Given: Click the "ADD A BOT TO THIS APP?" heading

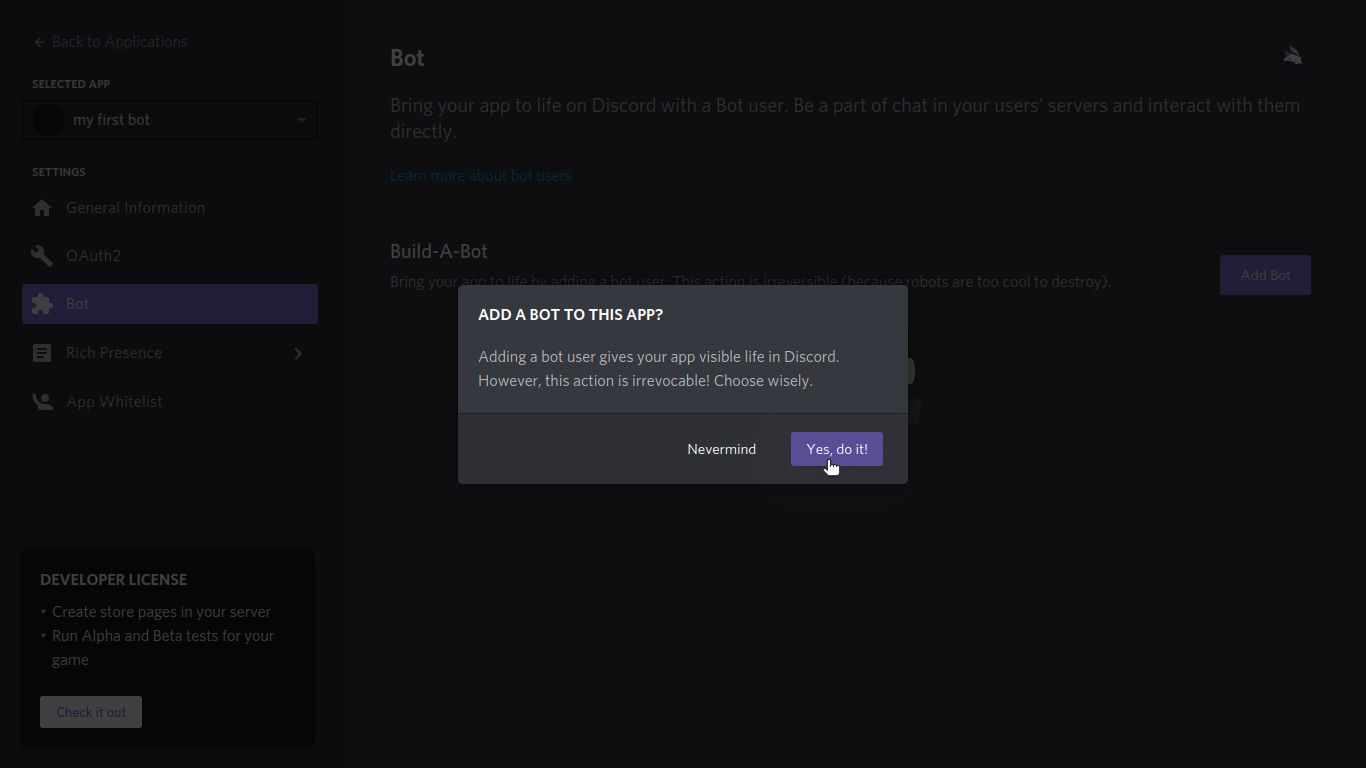Looking at the screenshot, I should pos(571,315).
